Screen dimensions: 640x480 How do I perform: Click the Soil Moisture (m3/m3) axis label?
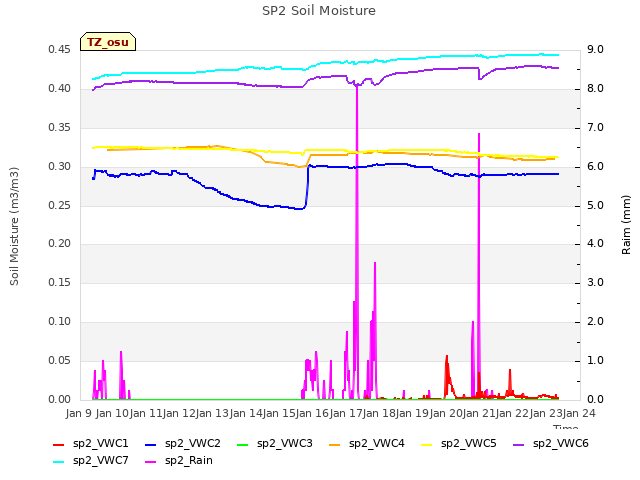pyautogui.click(x=14, y=226)
